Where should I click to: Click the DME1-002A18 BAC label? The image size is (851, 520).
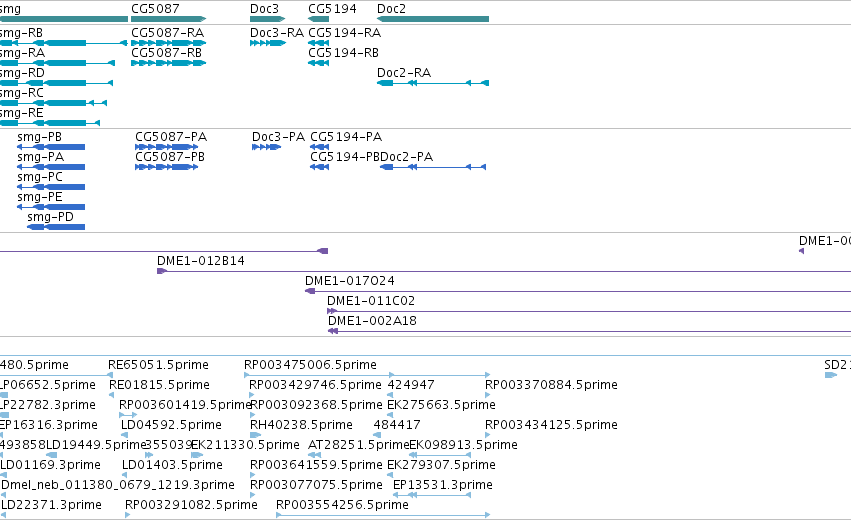372,321
